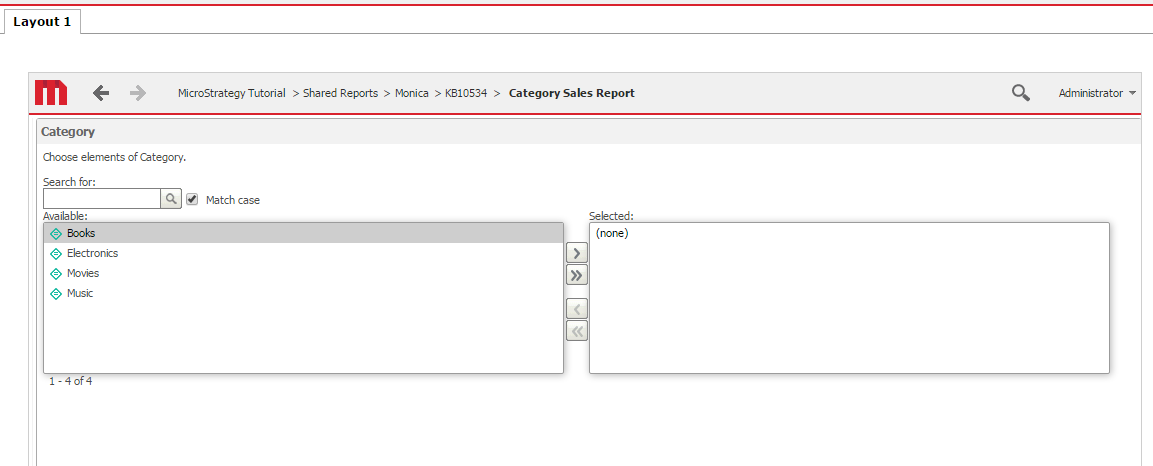Toggle the Match case checkbox
1153x466 pixels.
[x=192, y=199]
